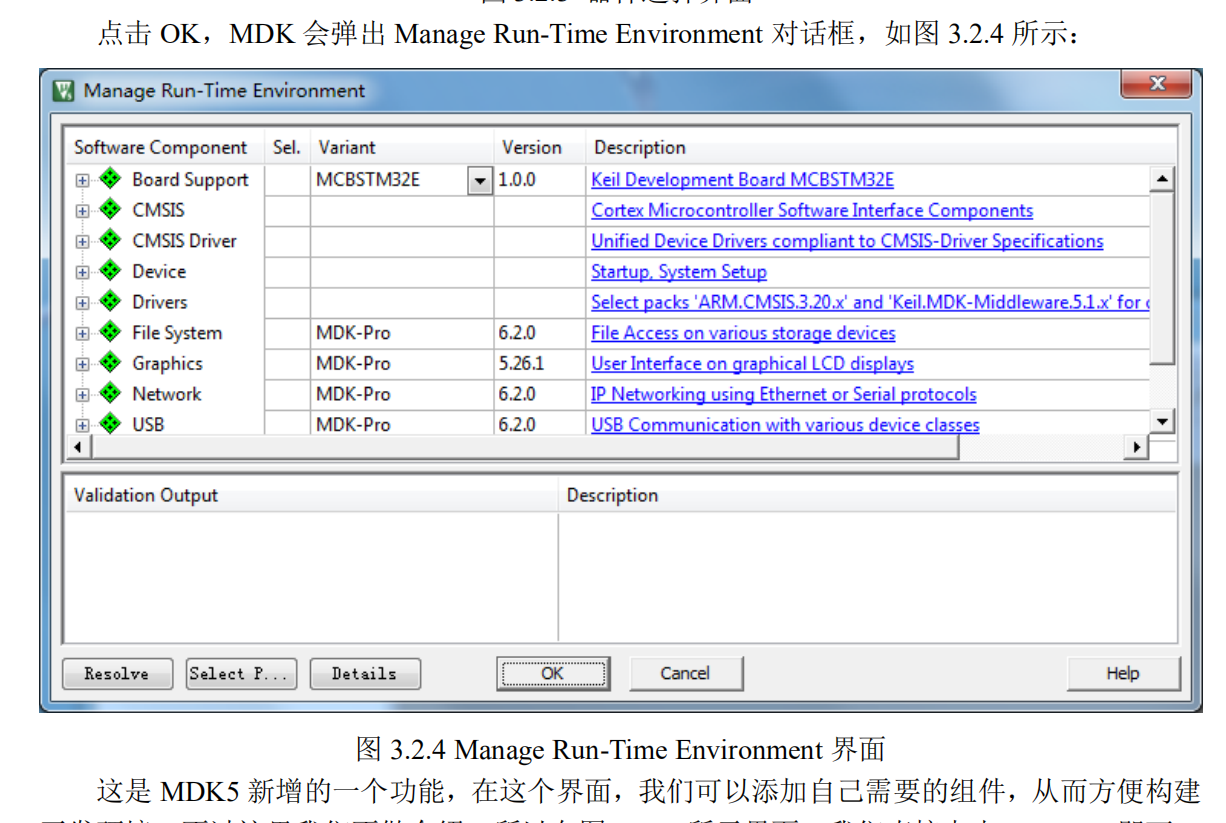Open Help for the dialog
Viewport: 1226px width, 823px height.
pyautogui.click(x=1123, y=674)
